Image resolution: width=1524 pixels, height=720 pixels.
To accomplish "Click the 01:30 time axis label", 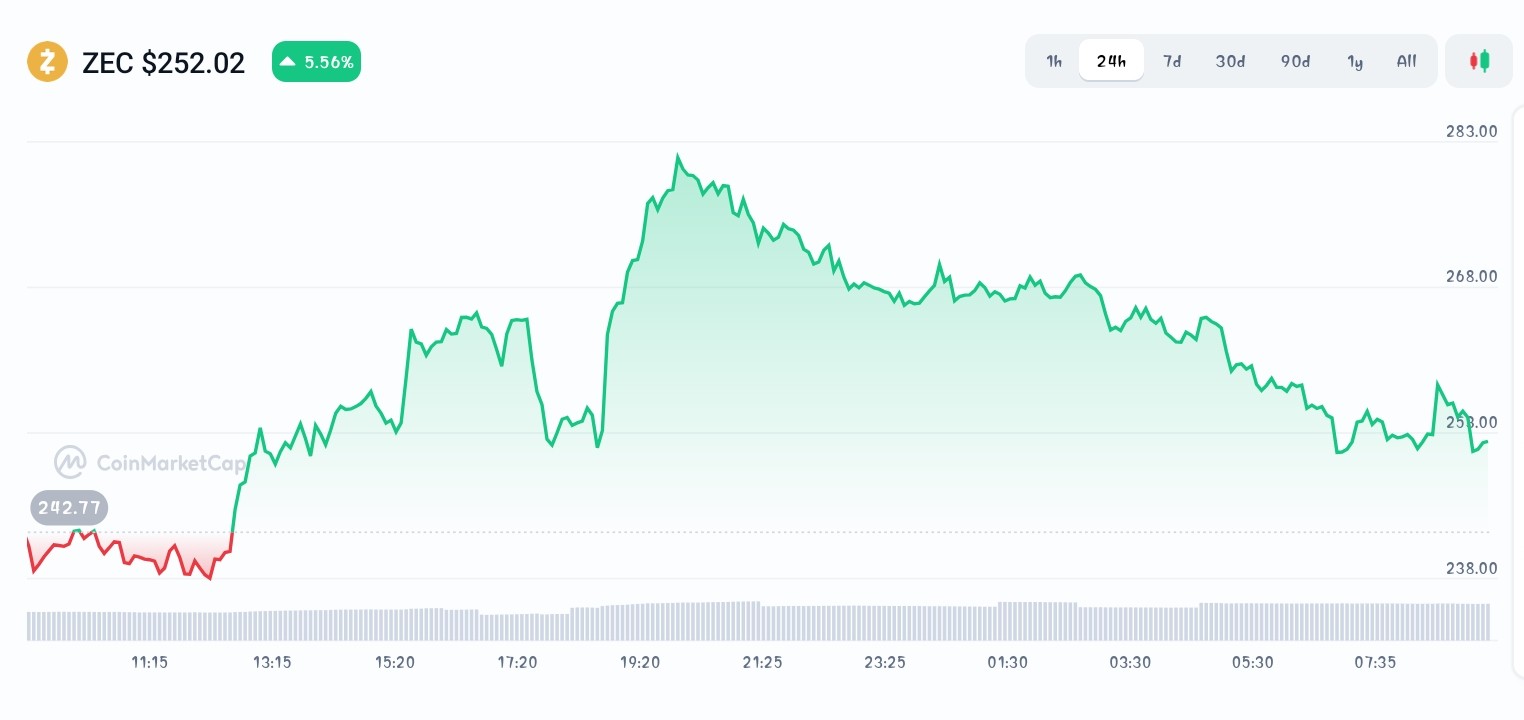I will click(x=1007, y=662).
